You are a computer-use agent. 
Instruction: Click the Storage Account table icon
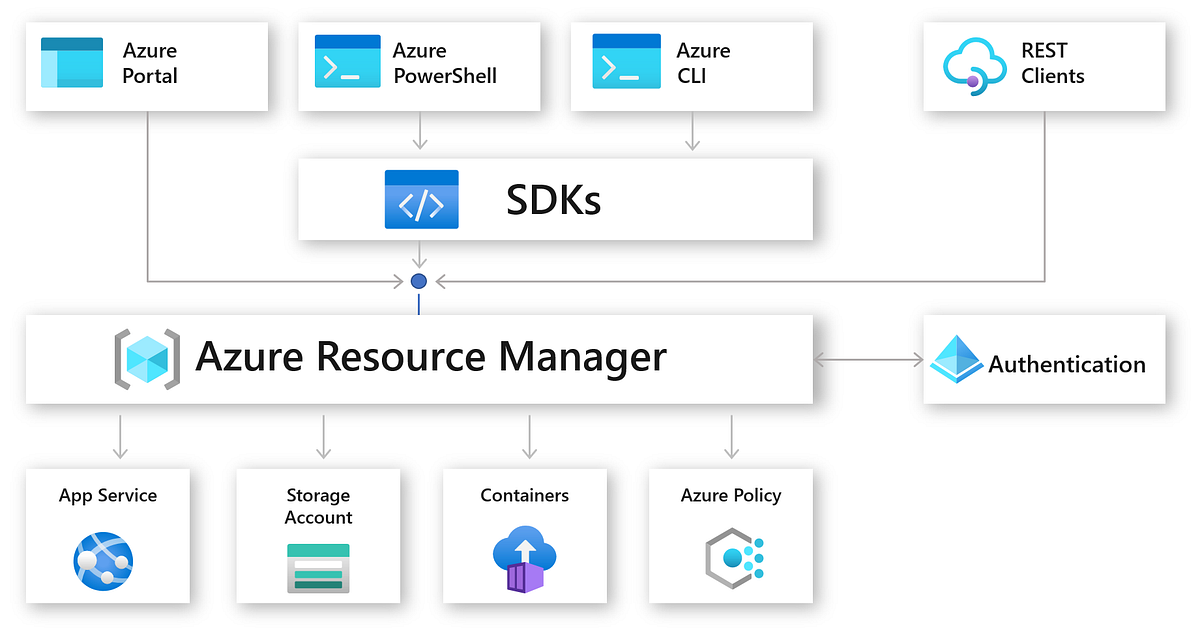coord(318,568)
